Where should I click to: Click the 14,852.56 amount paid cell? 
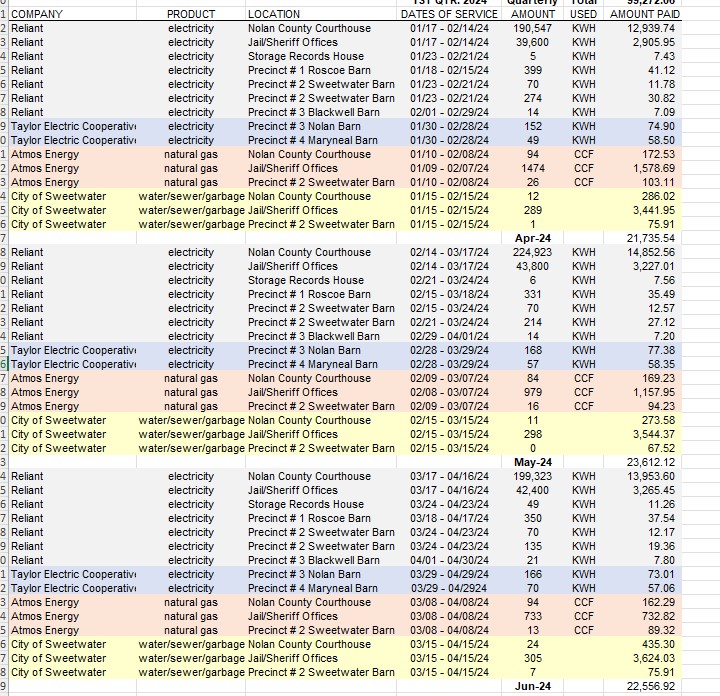[674, 253]
